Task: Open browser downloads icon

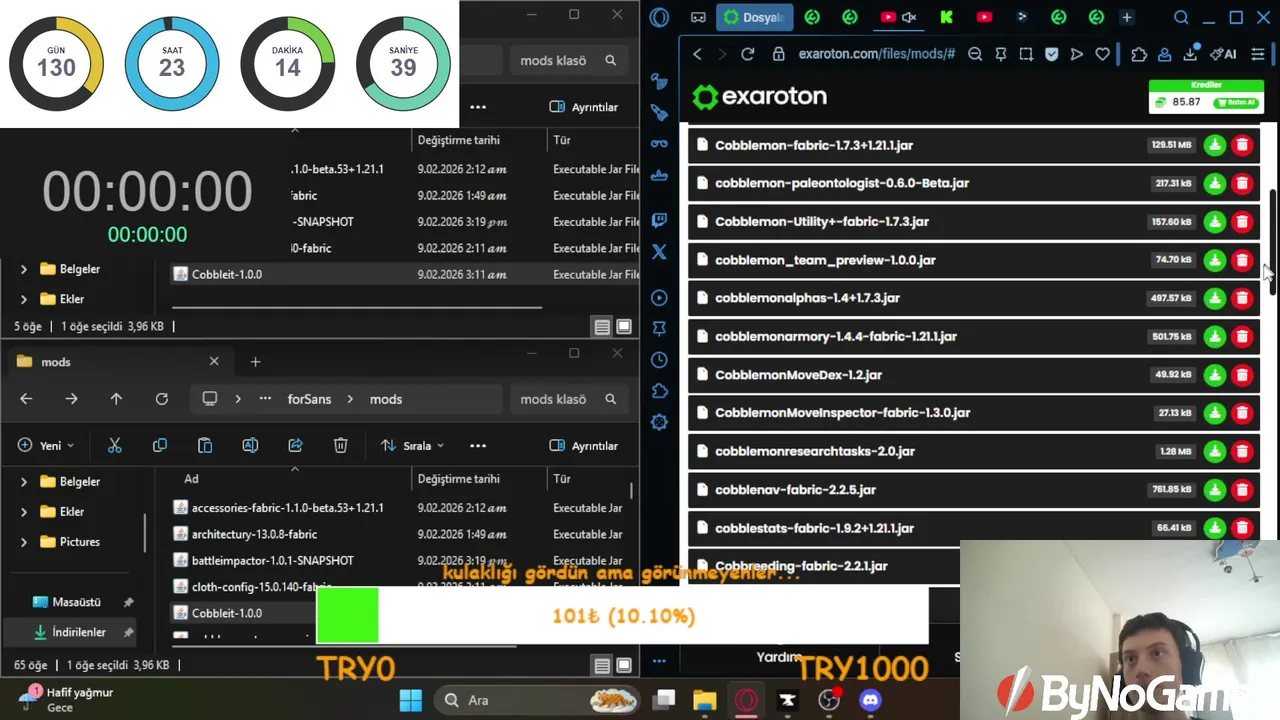Action: [1190, 54]
